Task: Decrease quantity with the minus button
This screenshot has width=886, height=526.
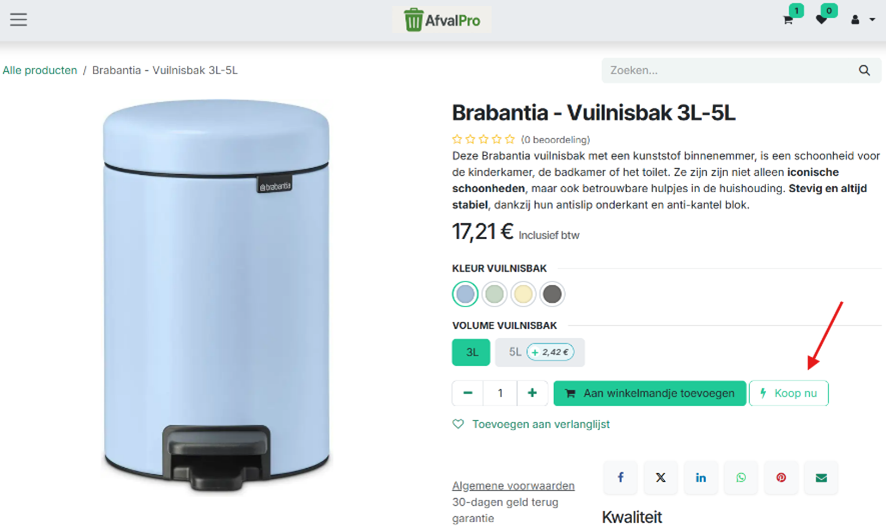Action: (x=467, y=393)
